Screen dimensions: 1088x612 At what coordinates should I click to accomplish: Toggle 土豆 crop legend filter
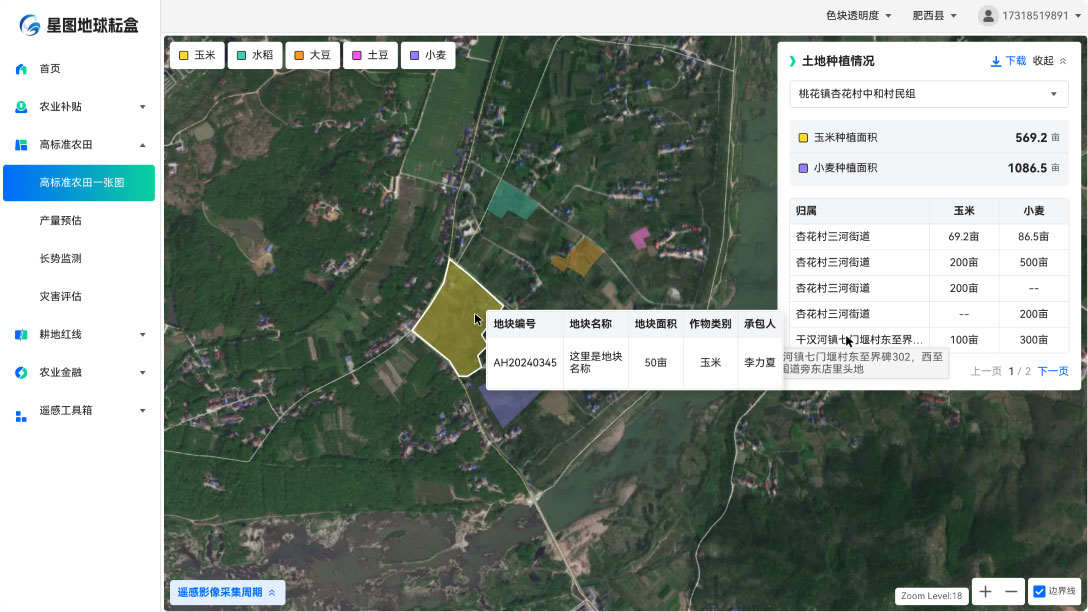[370, 55]
